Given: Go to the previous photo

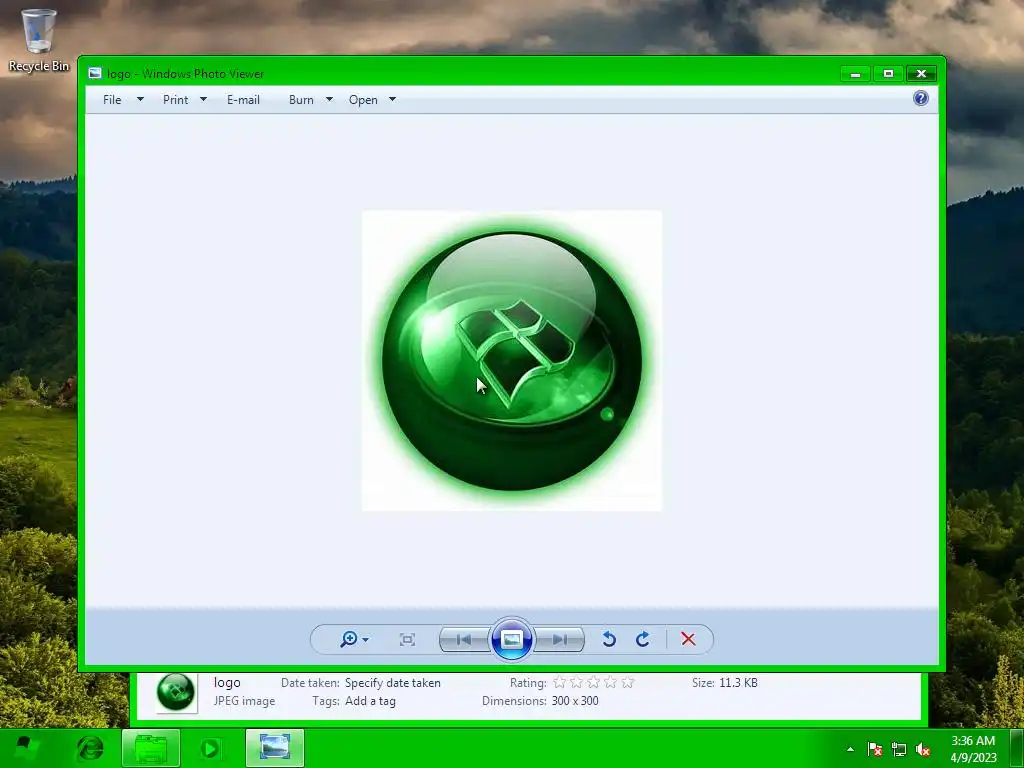Looking at the screenshot, I should pyautogui.click(x=464, y=639).
